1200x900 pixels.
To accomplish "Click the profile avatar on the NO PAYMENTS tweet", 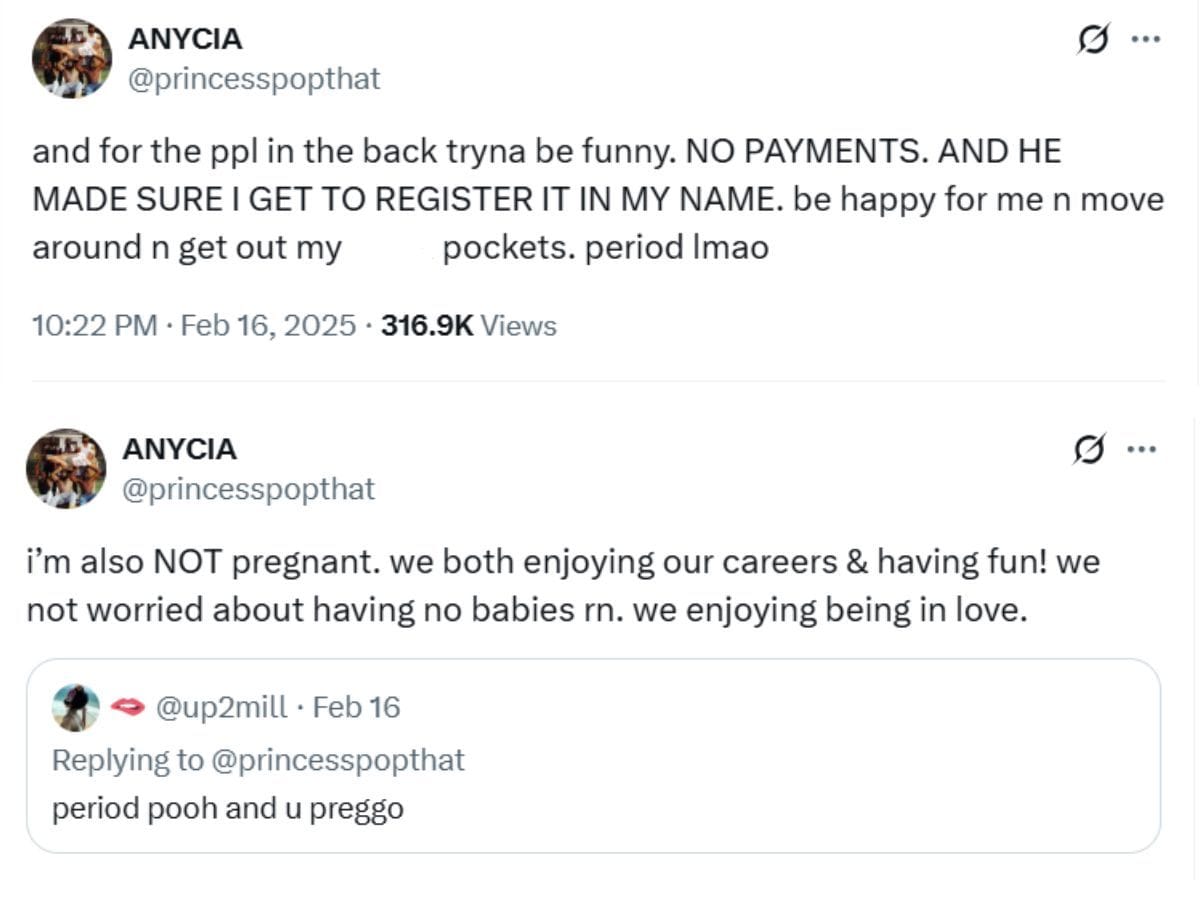I will click(x=71, y=58).
